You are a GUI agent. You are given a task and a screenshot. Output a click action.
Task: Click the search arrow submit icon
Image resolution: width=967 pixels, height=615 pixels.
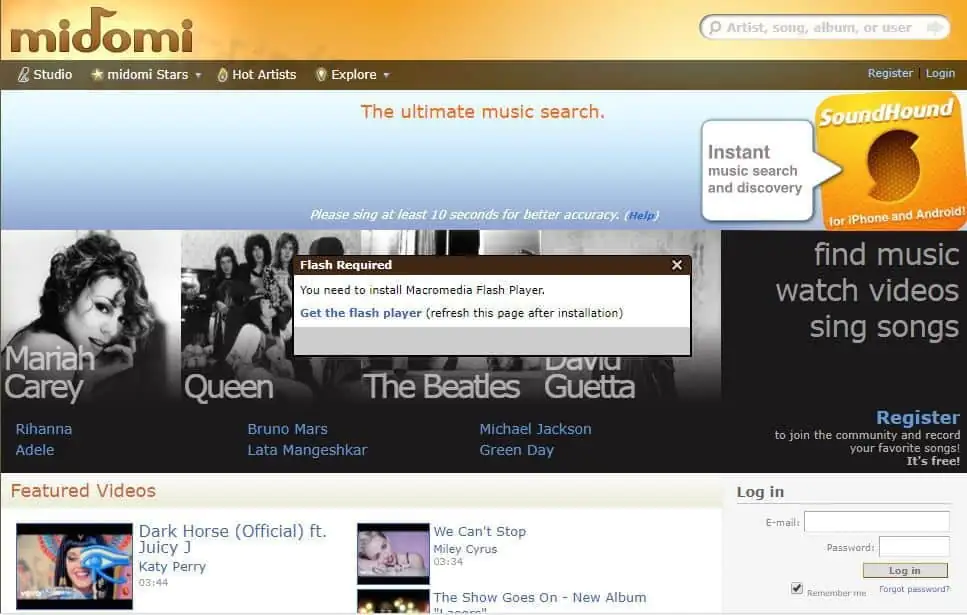936,27
